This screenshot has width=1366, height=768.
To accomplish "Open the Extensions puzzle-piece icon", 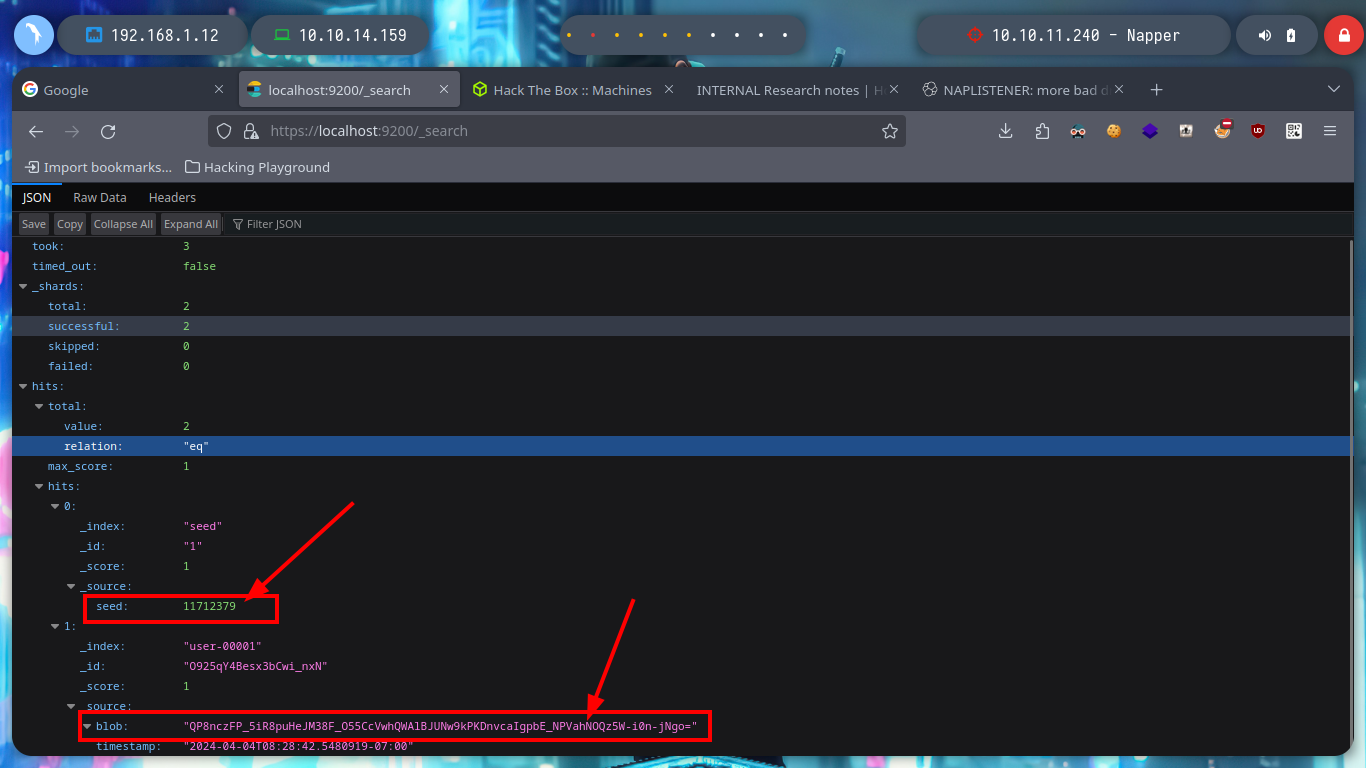I will coord(1042,131).
